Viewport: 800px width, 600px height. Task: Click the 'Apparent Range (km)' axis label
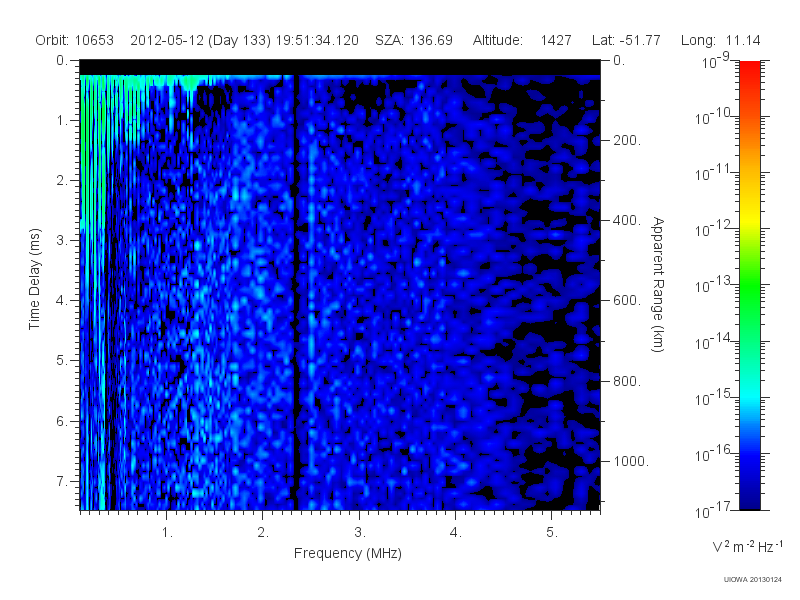tap(658, 284)
